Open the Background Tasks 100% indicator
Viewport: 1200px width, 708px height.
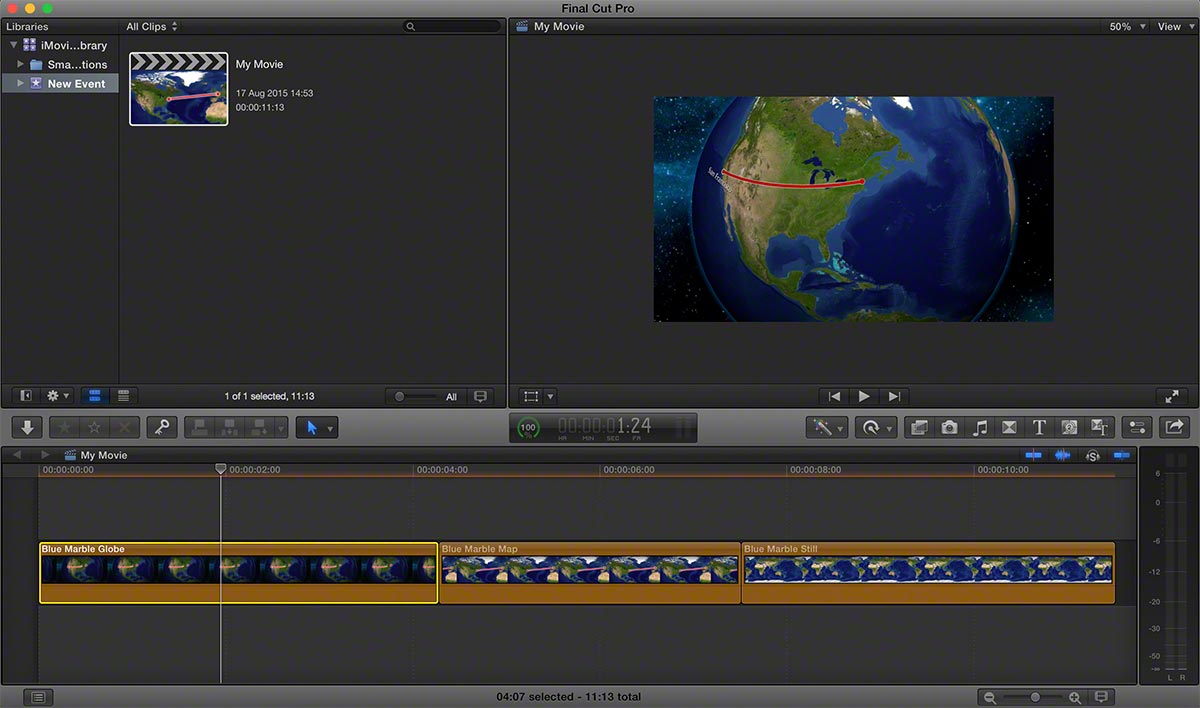pyautogui.click(x=528, y=428)
